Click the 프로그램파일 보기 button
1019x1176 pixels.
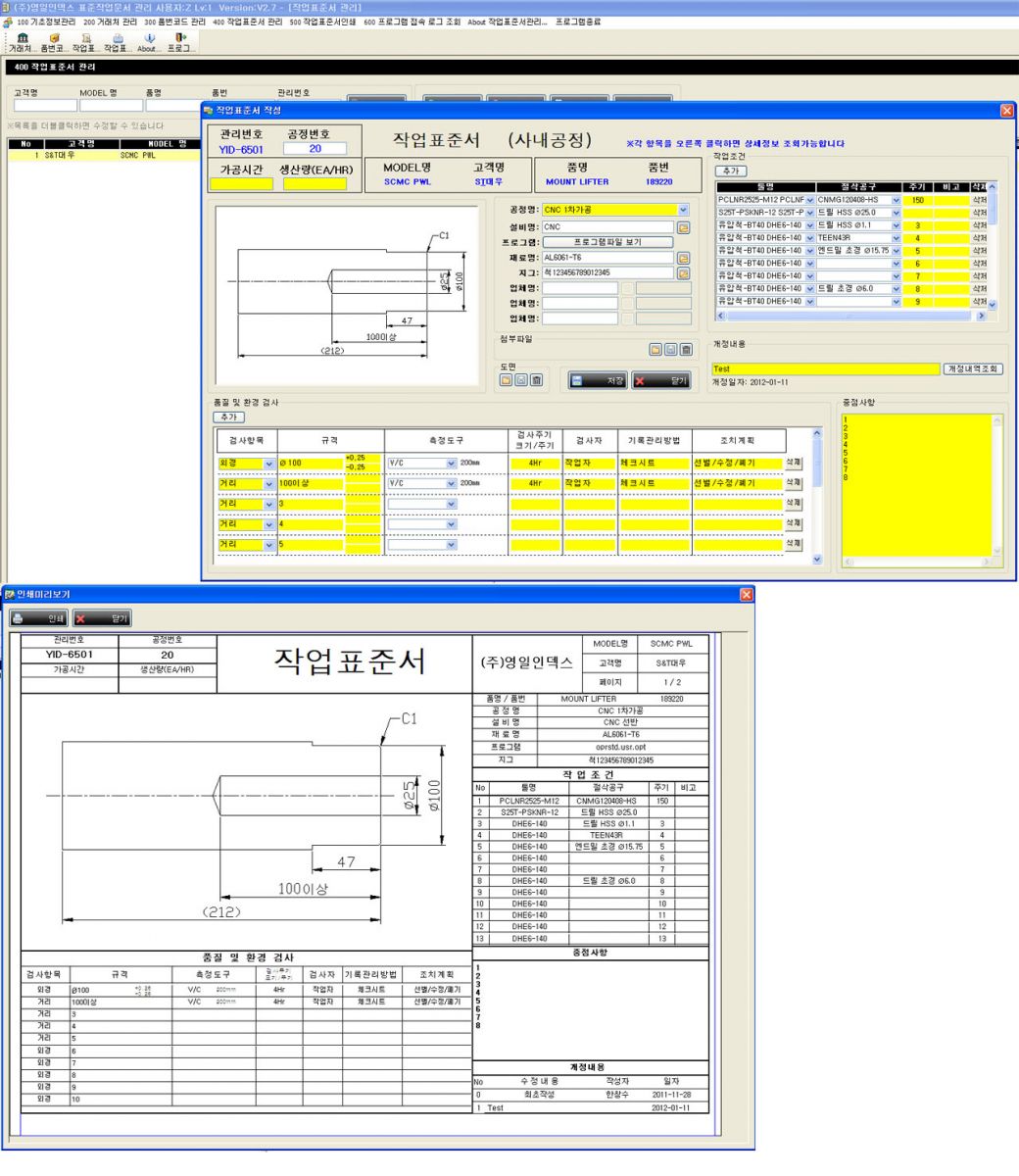608,242
